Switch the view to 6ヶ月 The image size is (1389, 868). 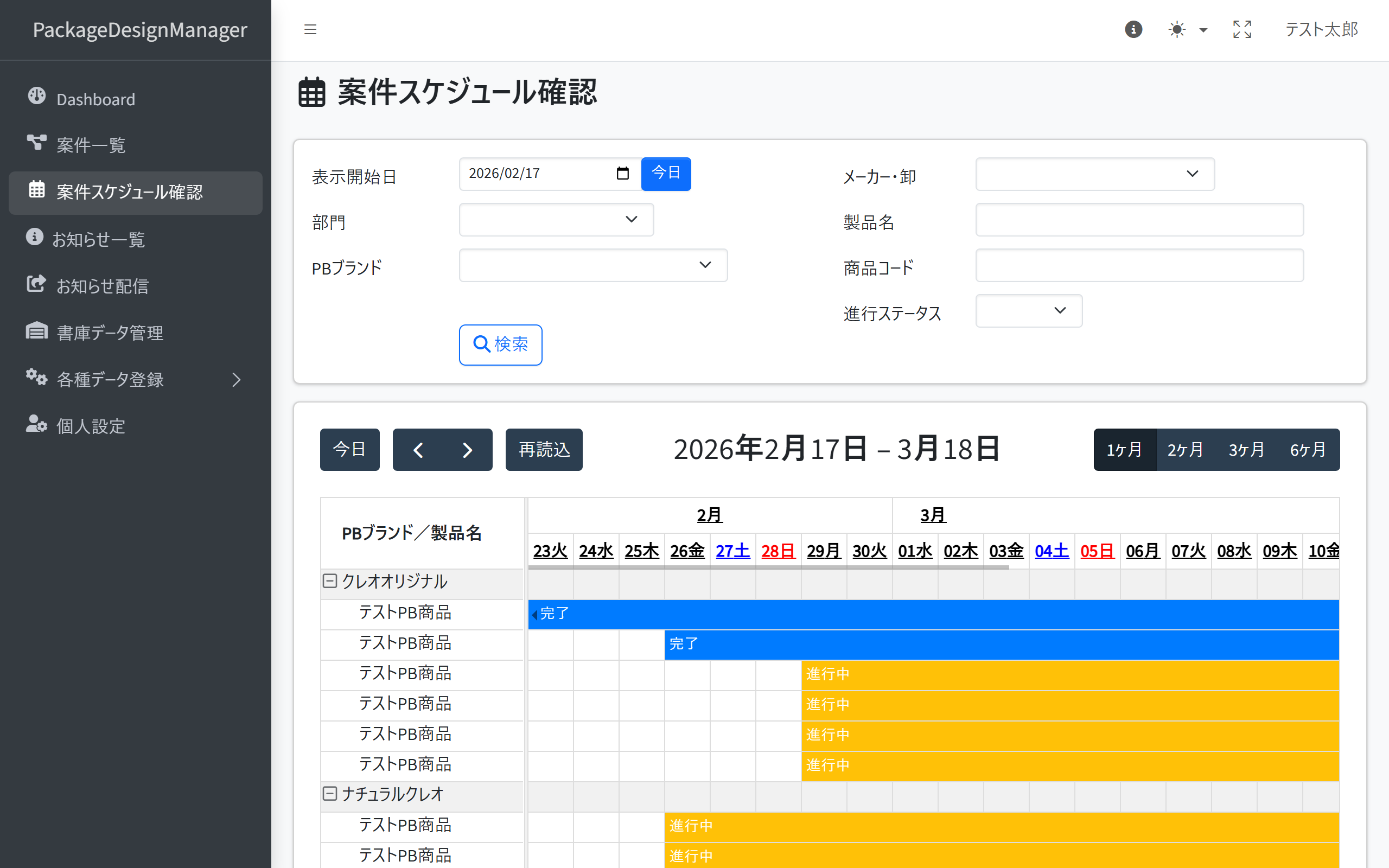(1308, 450)
